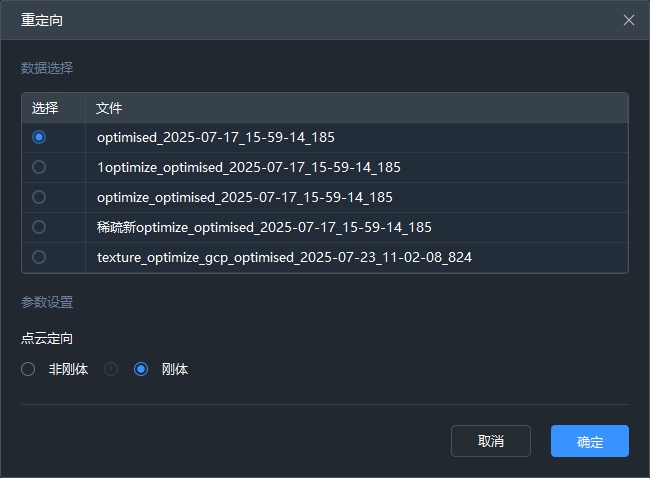Click file name 1optimize_optimised_2025-07-17_15-59-14_185
The width and height of the screenshot is (650, 478).
(249, 167)
